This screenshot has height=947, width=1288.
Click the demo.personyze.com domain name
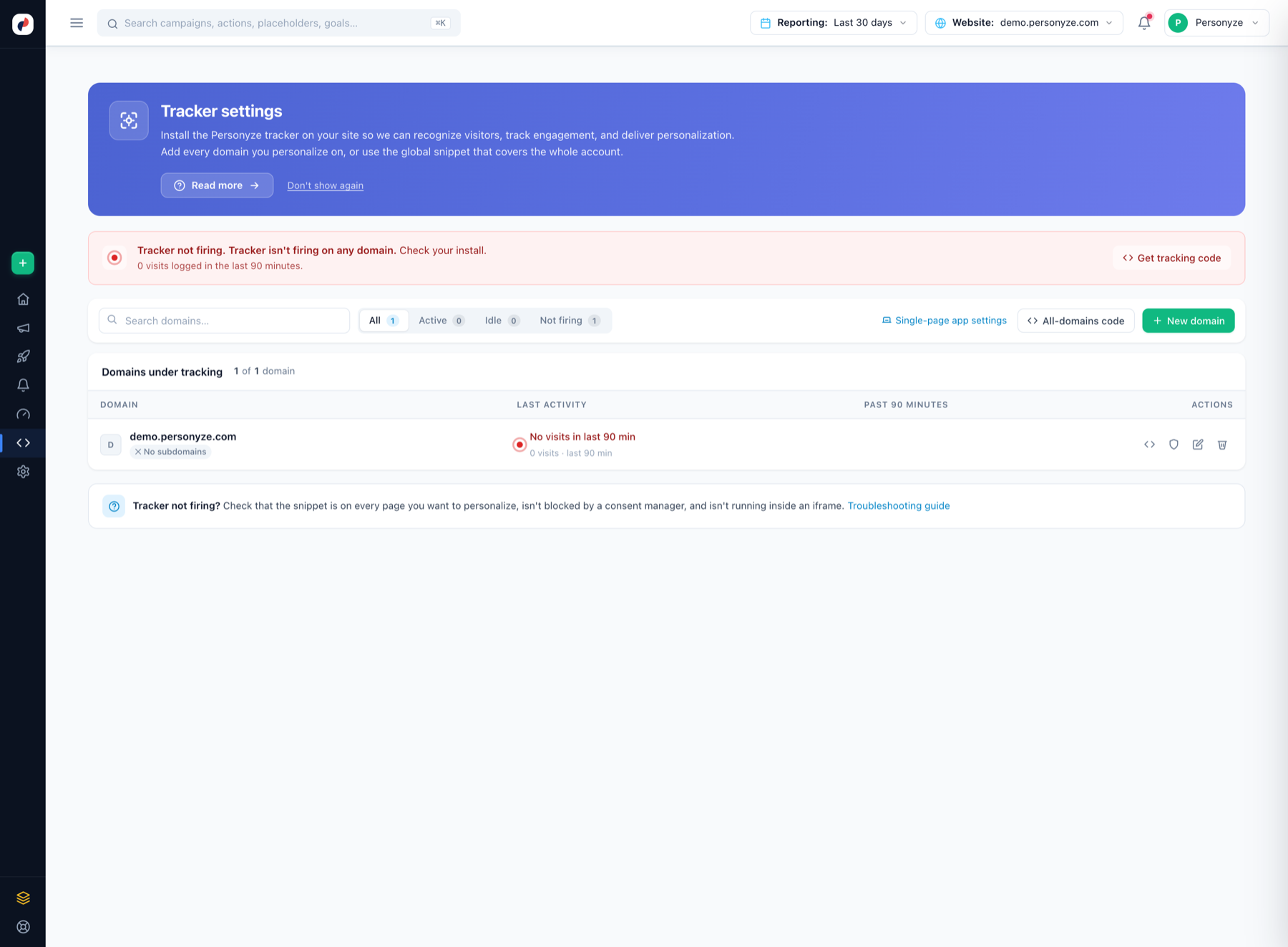[x=182, y=437]
